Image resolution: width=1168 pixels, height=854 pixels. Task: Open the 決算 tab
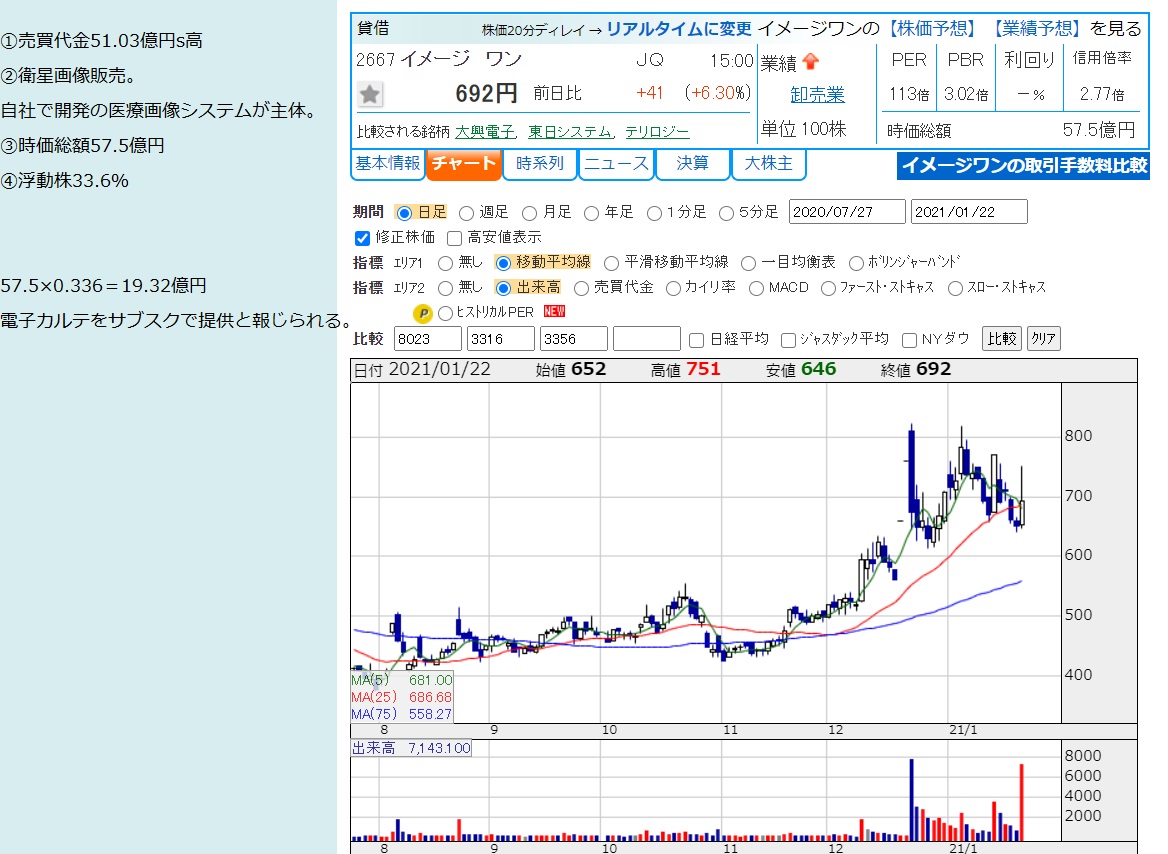point(692,164)
